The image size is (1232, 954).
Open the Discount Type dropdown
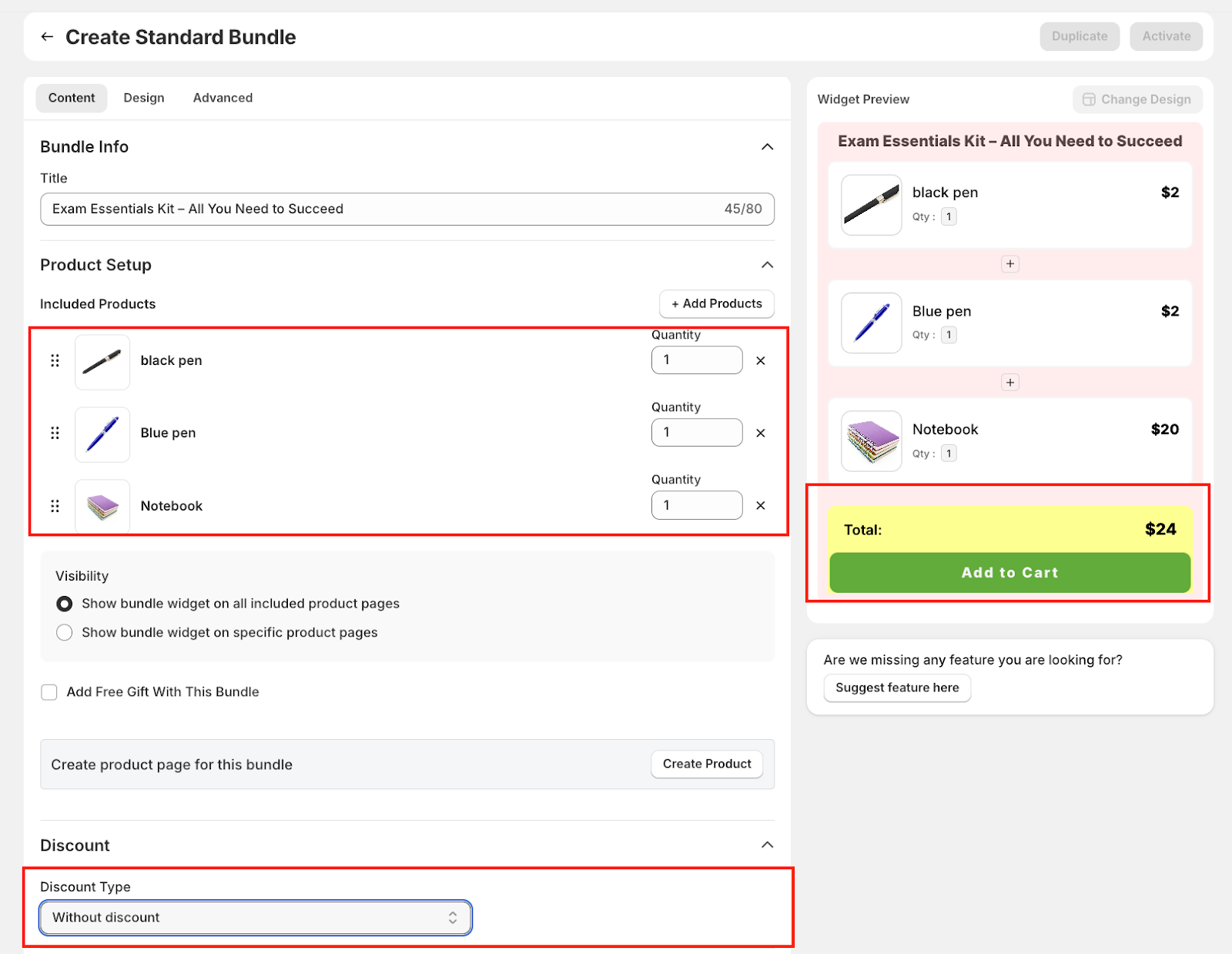coord(255,918)
